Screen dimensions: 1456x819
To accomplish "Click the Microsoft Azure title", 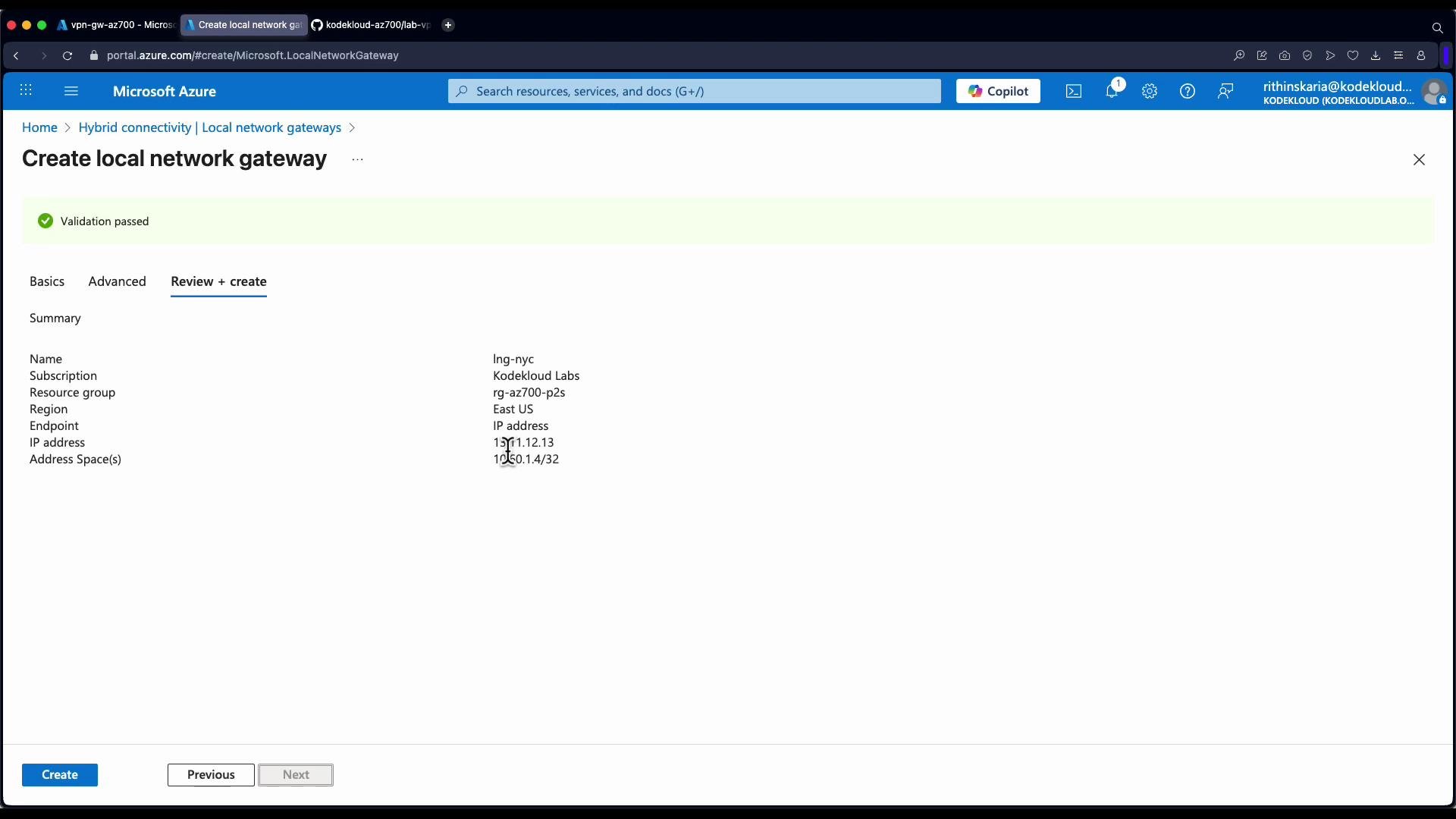I will [x=165, y=92].
